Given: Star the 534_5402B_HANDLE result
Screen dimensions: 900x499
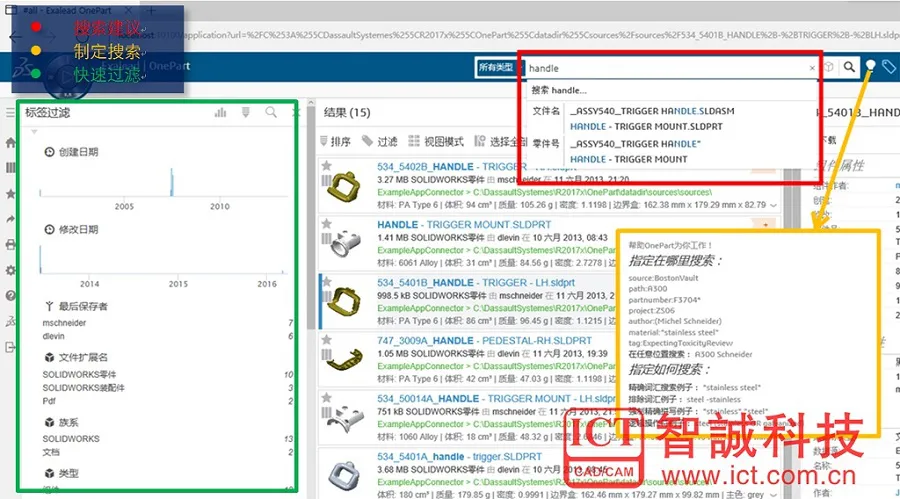Looking at the screenshot, I should [327, 166].
